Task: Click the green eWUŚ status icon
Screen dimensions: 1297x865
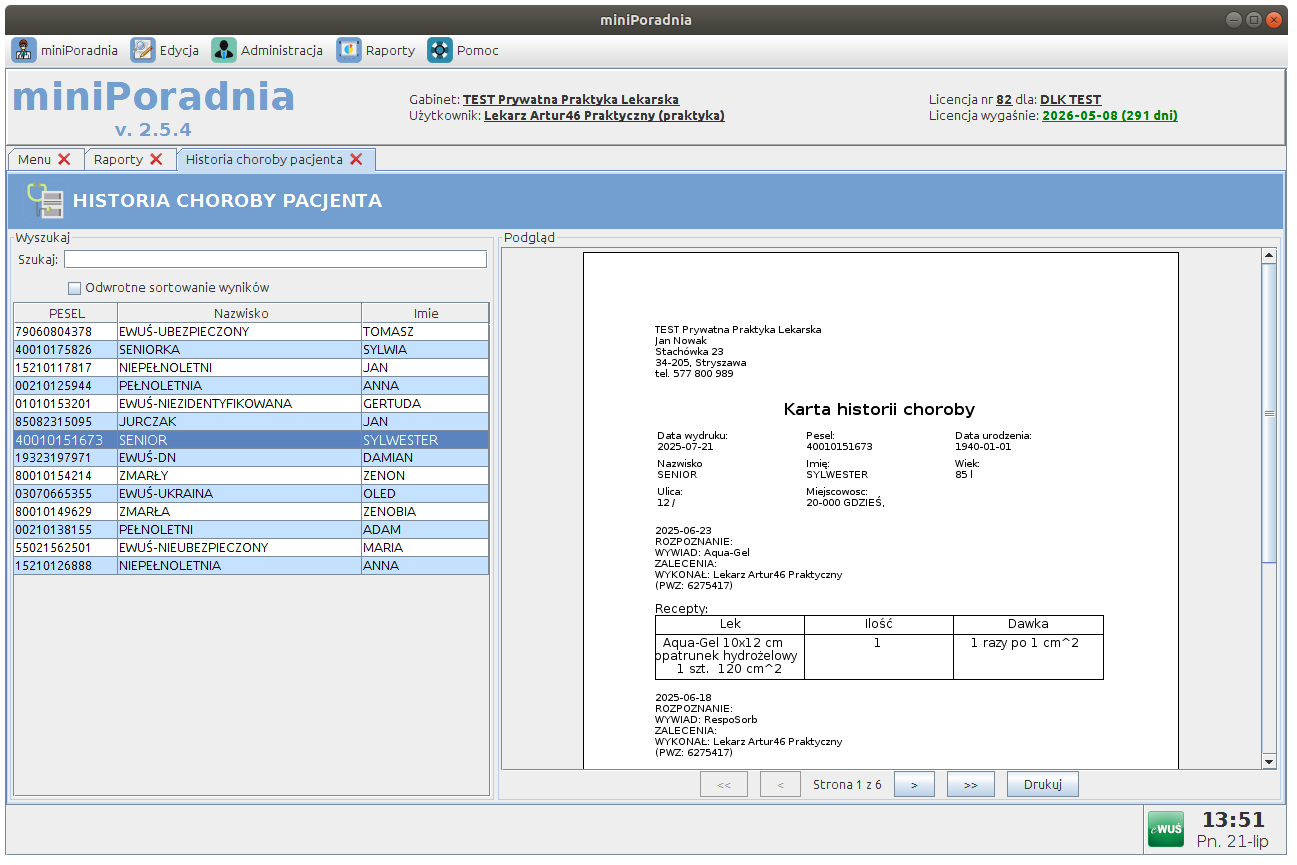Action: [x=1165, y=829]
